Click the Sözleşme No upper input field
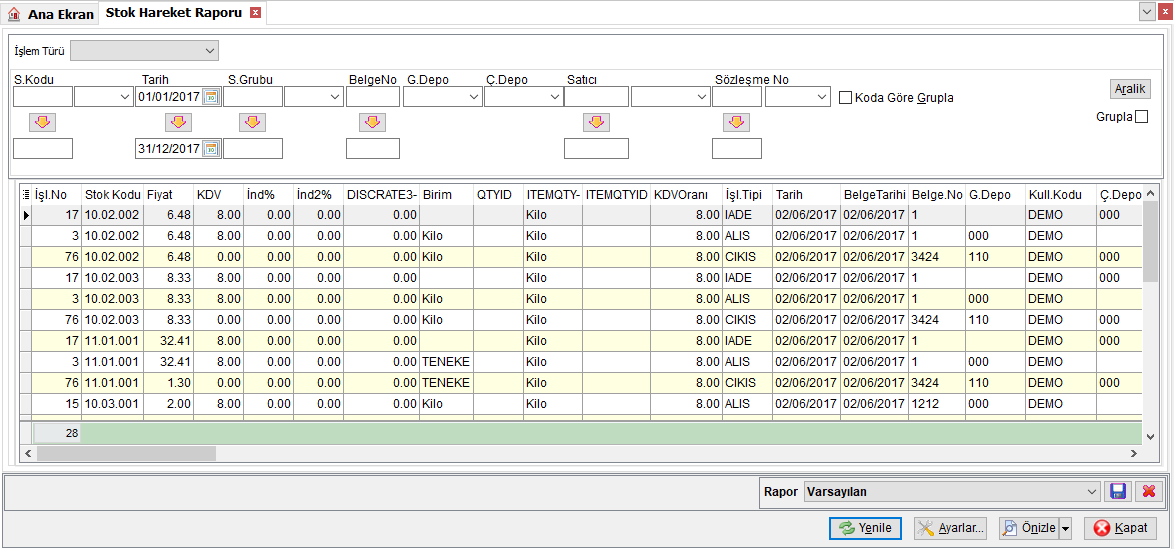Viewport: 1174px width, 549px height. click(x=737, y=97)
